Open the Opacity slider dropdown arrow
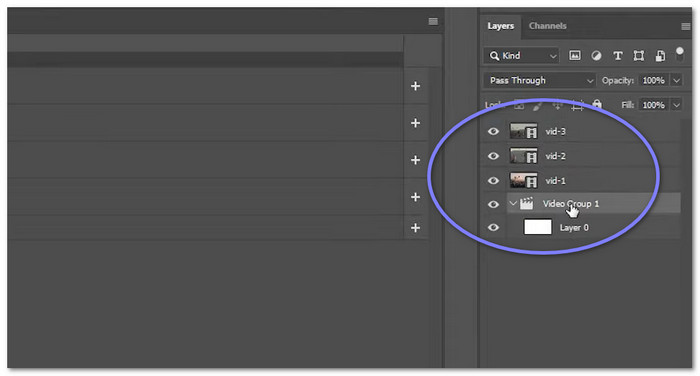This screenshot has width=700, height=376. (676, 80)
